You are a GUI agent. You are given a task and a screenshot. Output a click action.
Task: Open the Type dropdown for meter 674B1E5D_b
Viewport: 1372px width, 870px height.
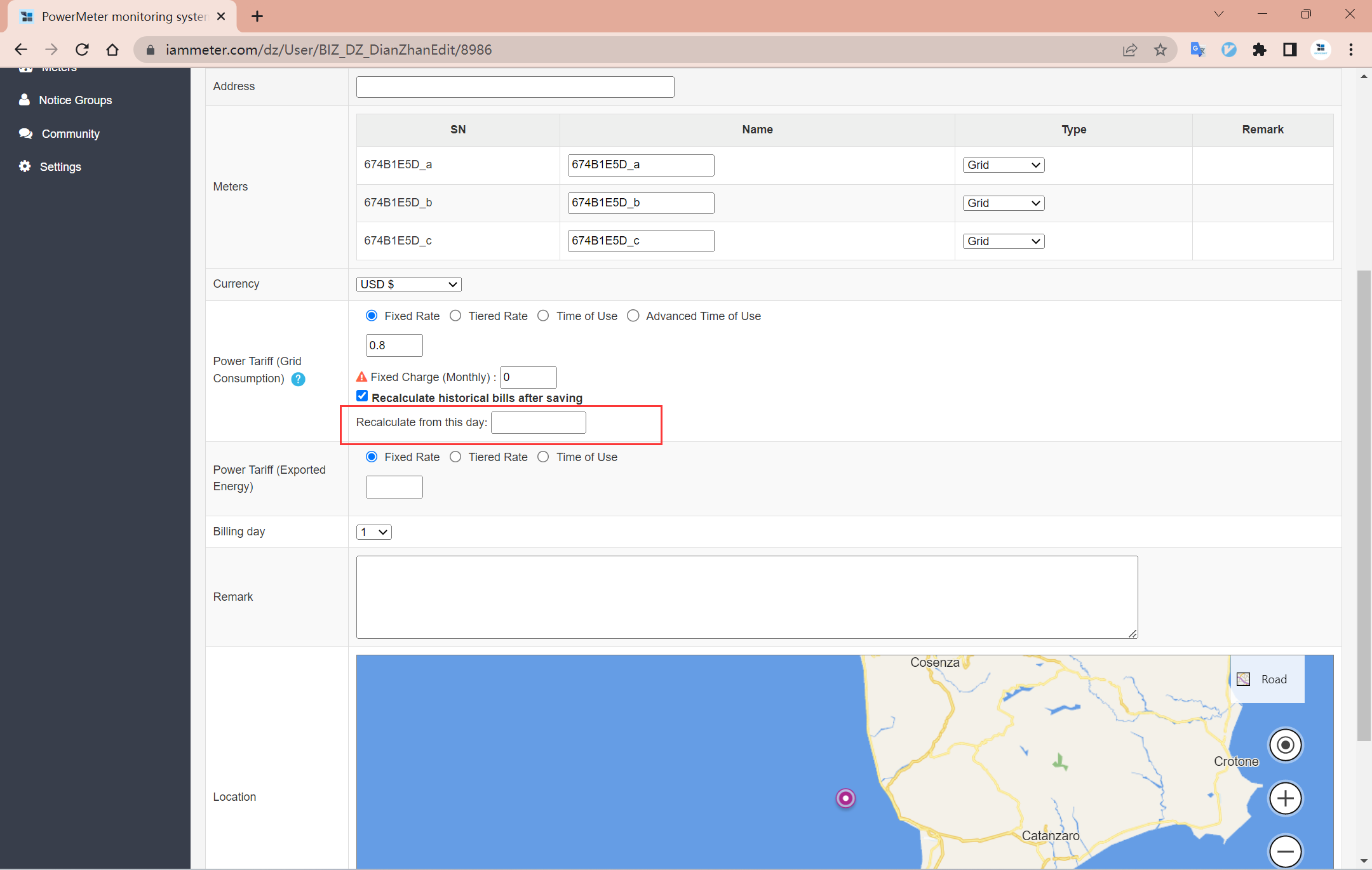(x=1003, y=203)
